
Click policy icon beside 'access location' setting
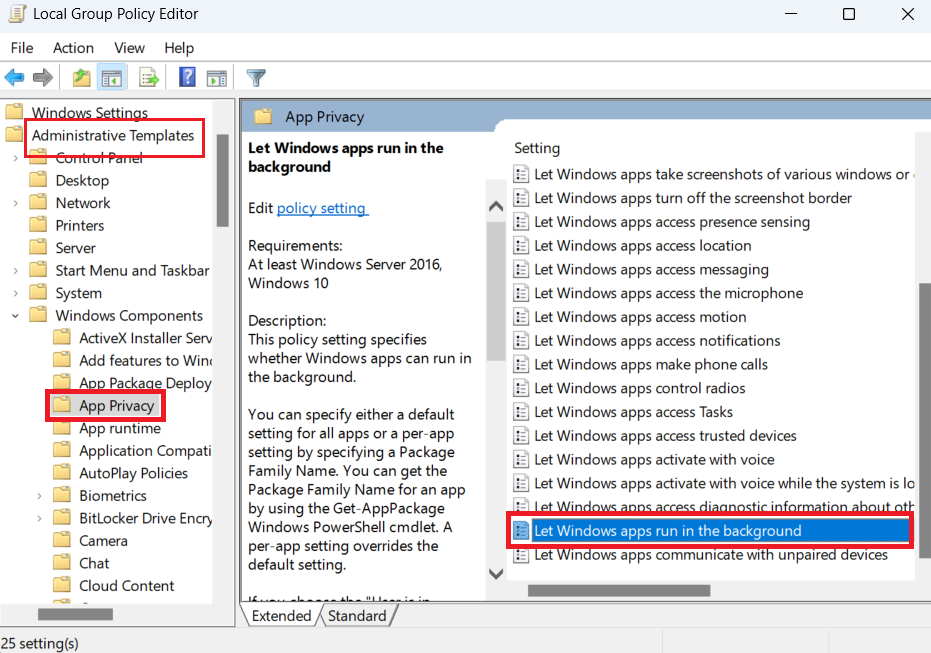point(521,245)
